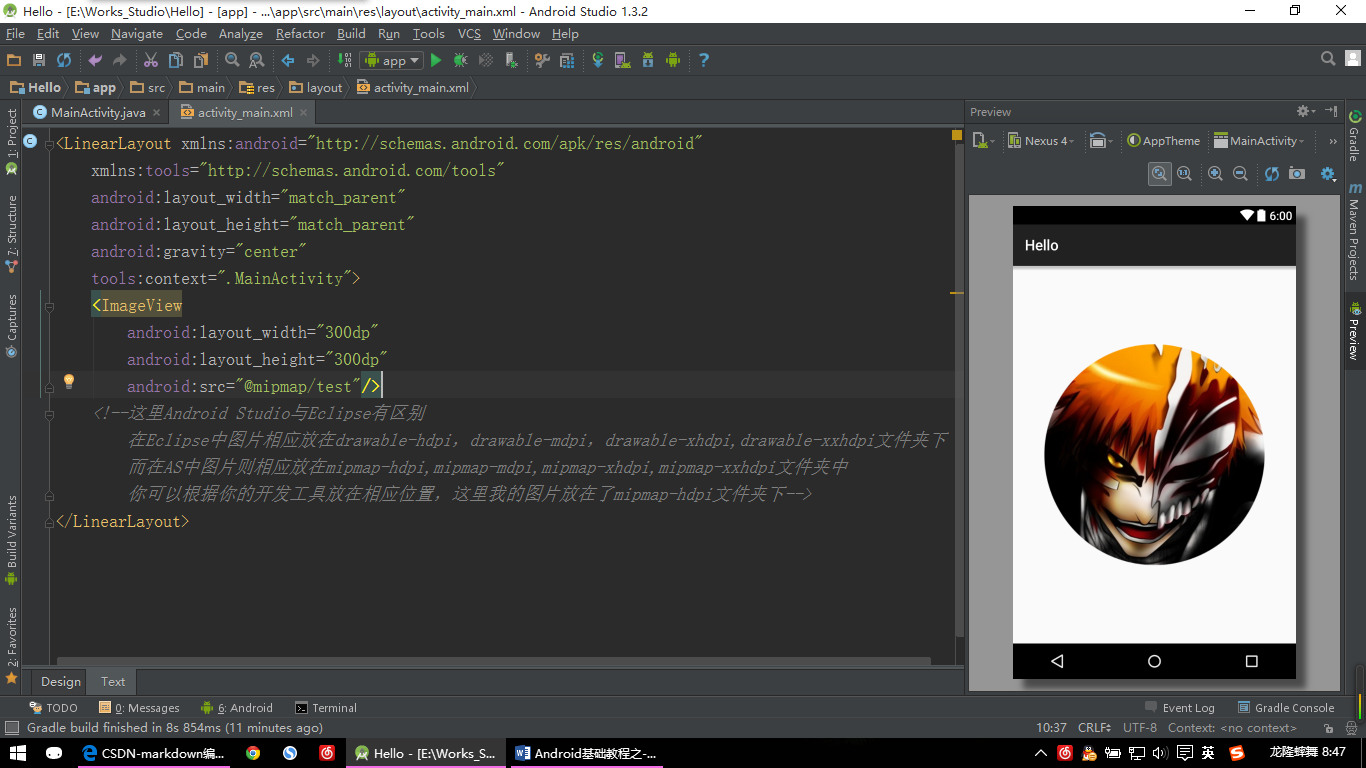The width and height of the screenshot is (1366, 768).
Task: Set Preview zoom to actual size
Action: pyautogui.click(x=1184, y=173)
